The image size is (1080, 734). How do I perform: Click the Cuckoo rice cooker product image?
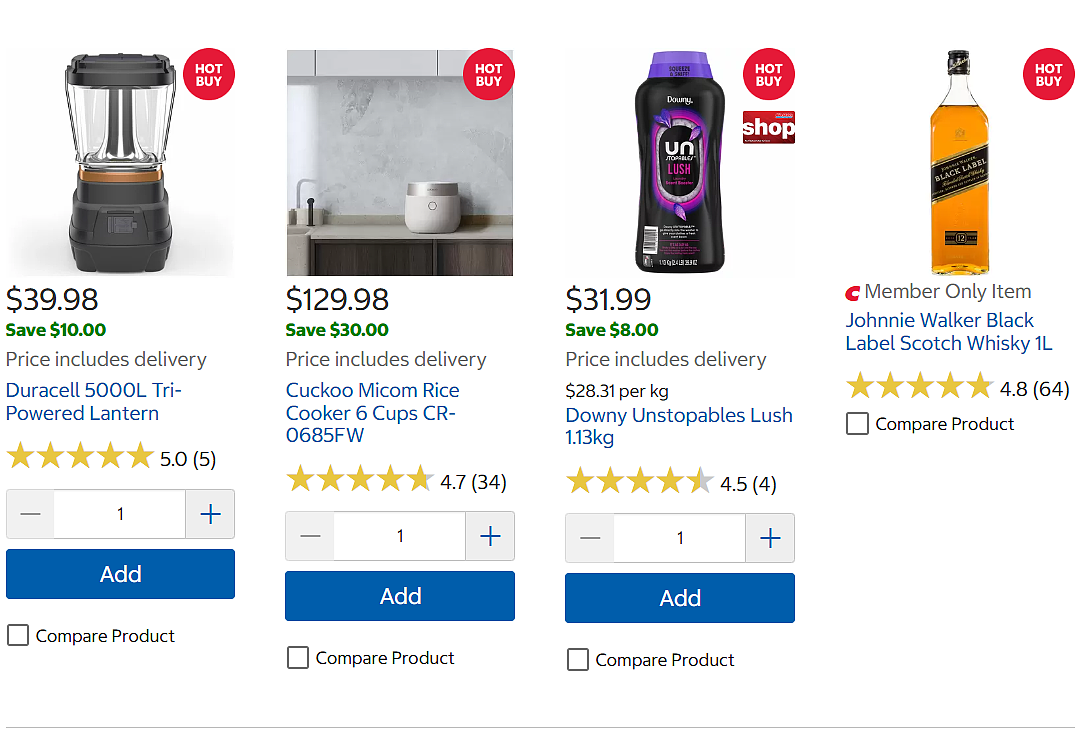(x=399, y=162)
